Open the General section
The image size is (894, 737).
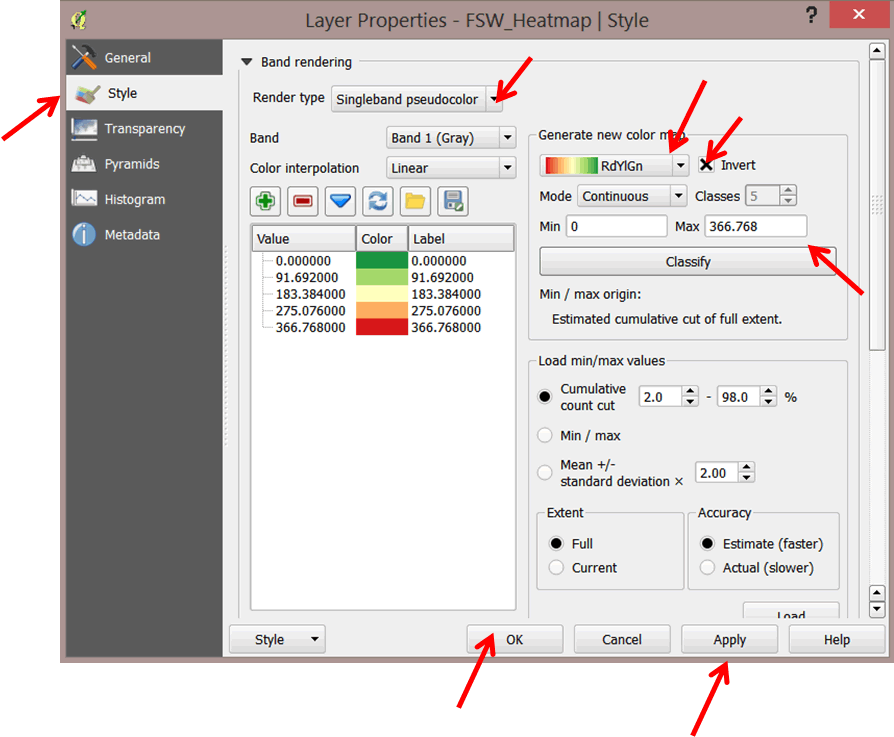point(144,58)
